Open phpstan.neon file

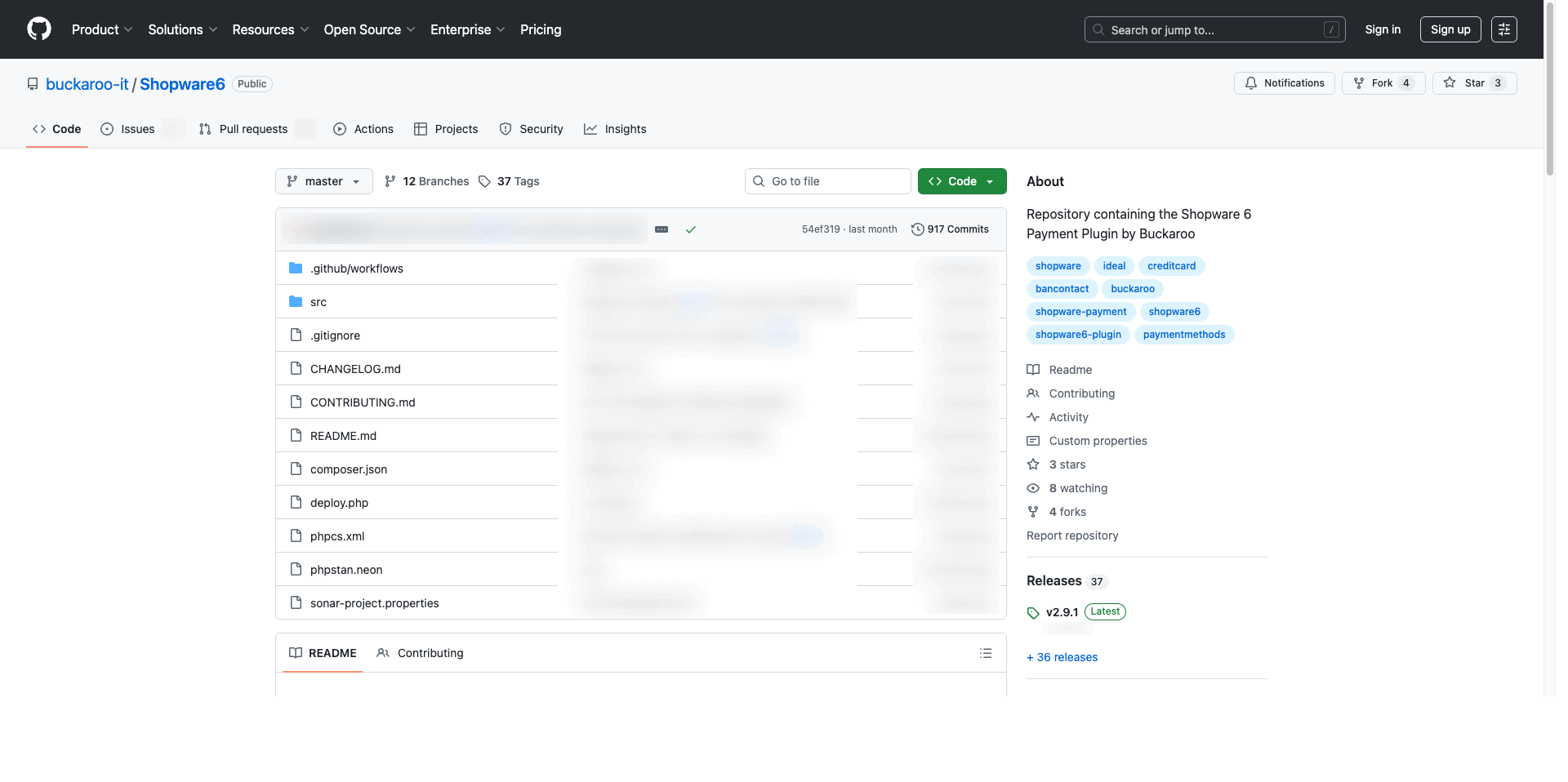click(346, 570)
